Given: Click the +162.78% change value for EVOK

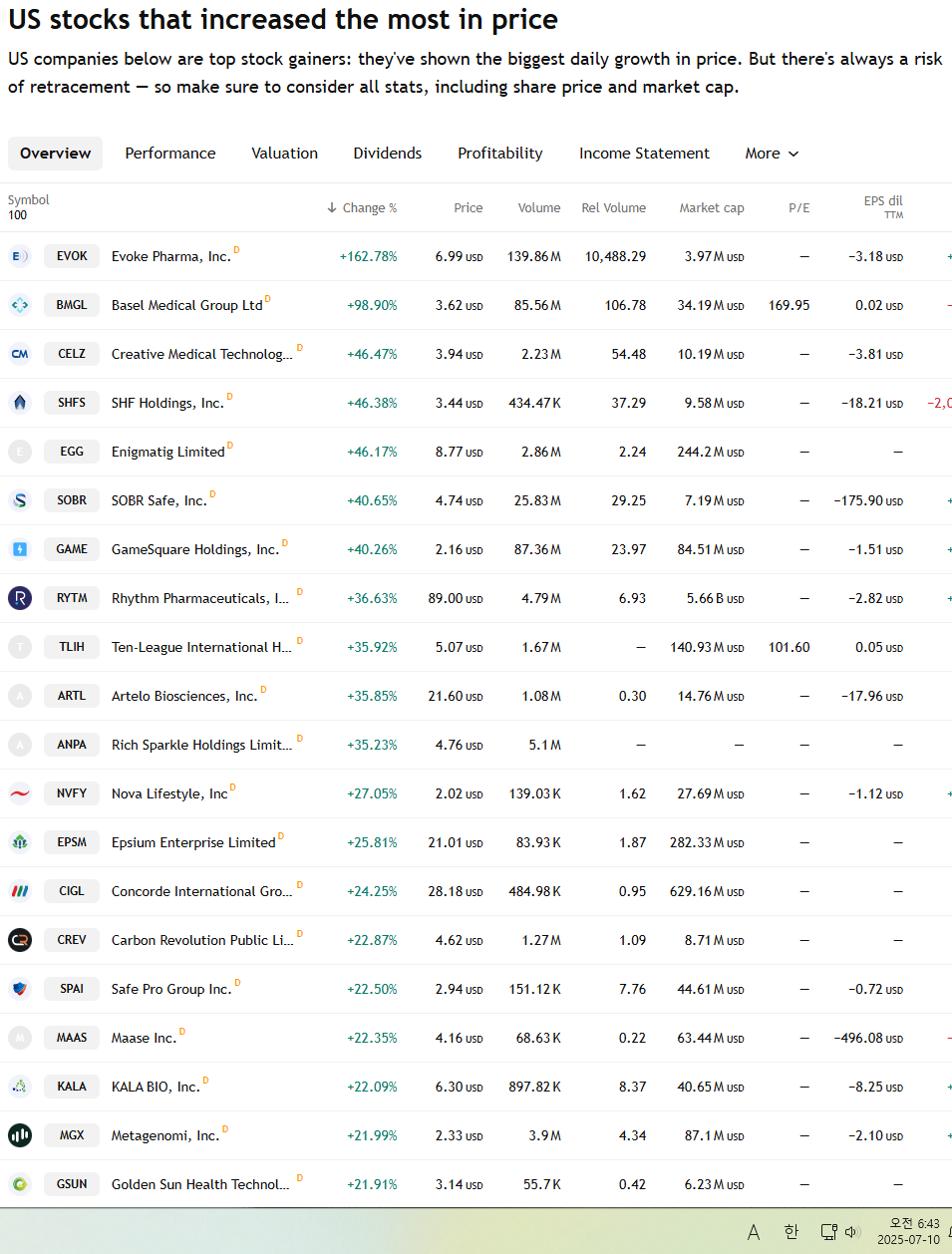Looking at the screenshot, I should 368,256.
